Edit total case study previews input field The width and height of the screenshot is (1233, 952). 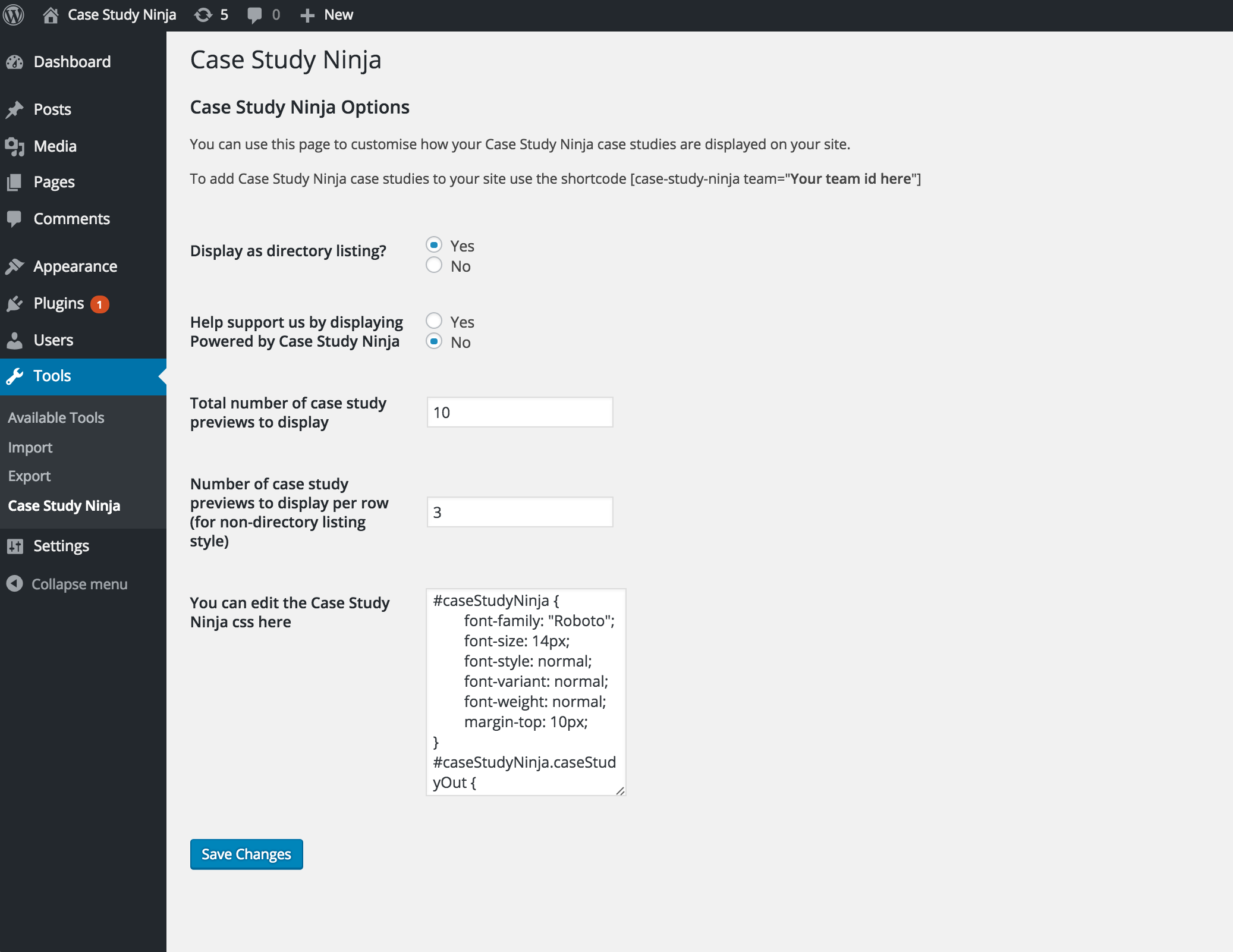click(x=519, y=412)
